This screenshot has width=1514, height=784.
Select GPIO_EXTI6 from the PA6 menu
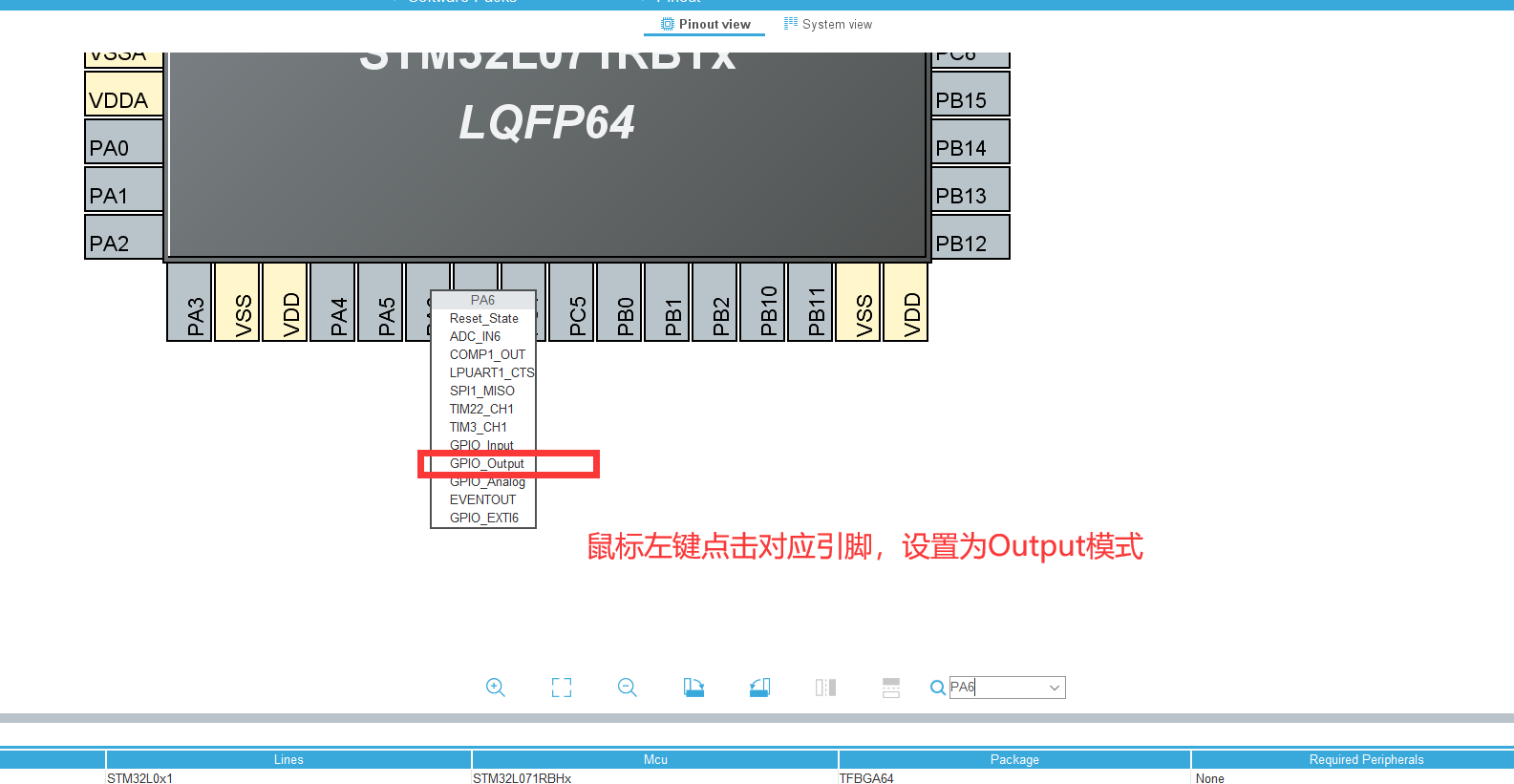[x=483, y=519]
